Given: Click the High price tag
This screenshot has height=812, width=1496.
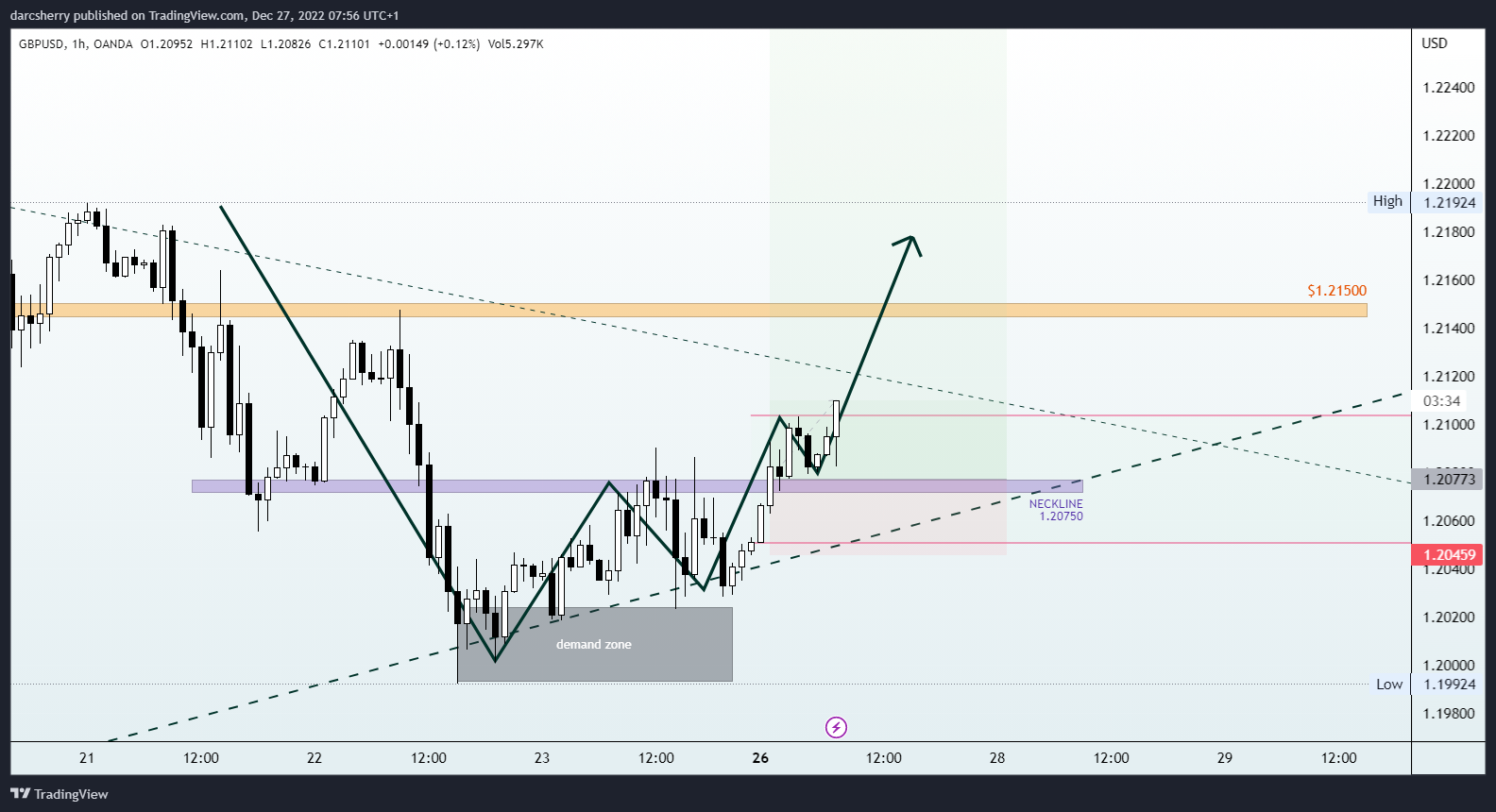Looking at the screenshot, I should [x=1387, y=201].
